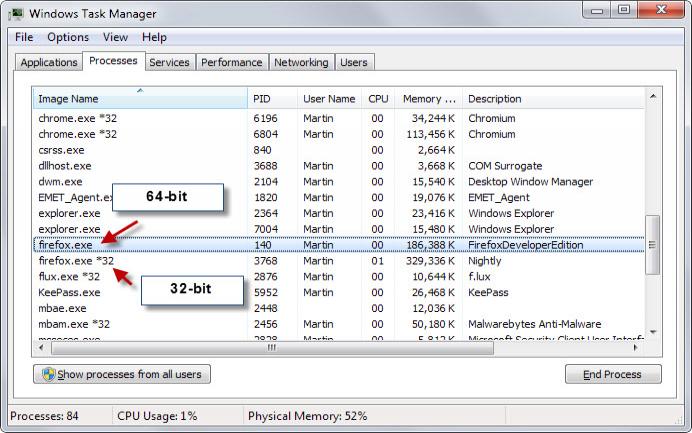Click the f.lux description cell
Screen dimensions: 692x433
pos(479,277)
